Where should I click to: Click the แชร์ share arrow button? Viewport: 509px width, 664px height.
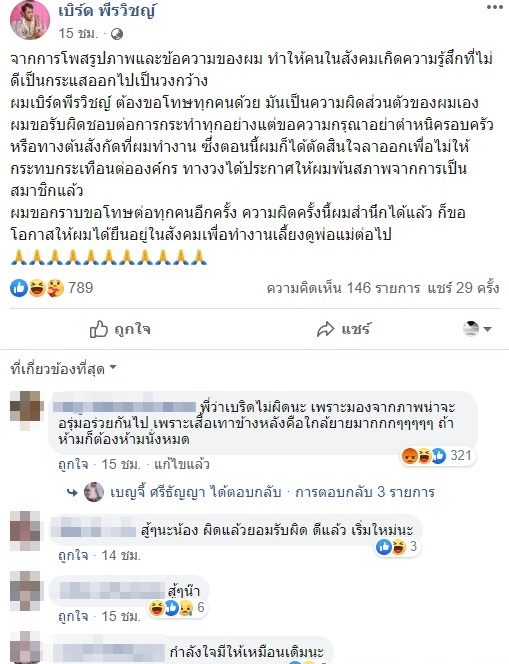(343, 329)
